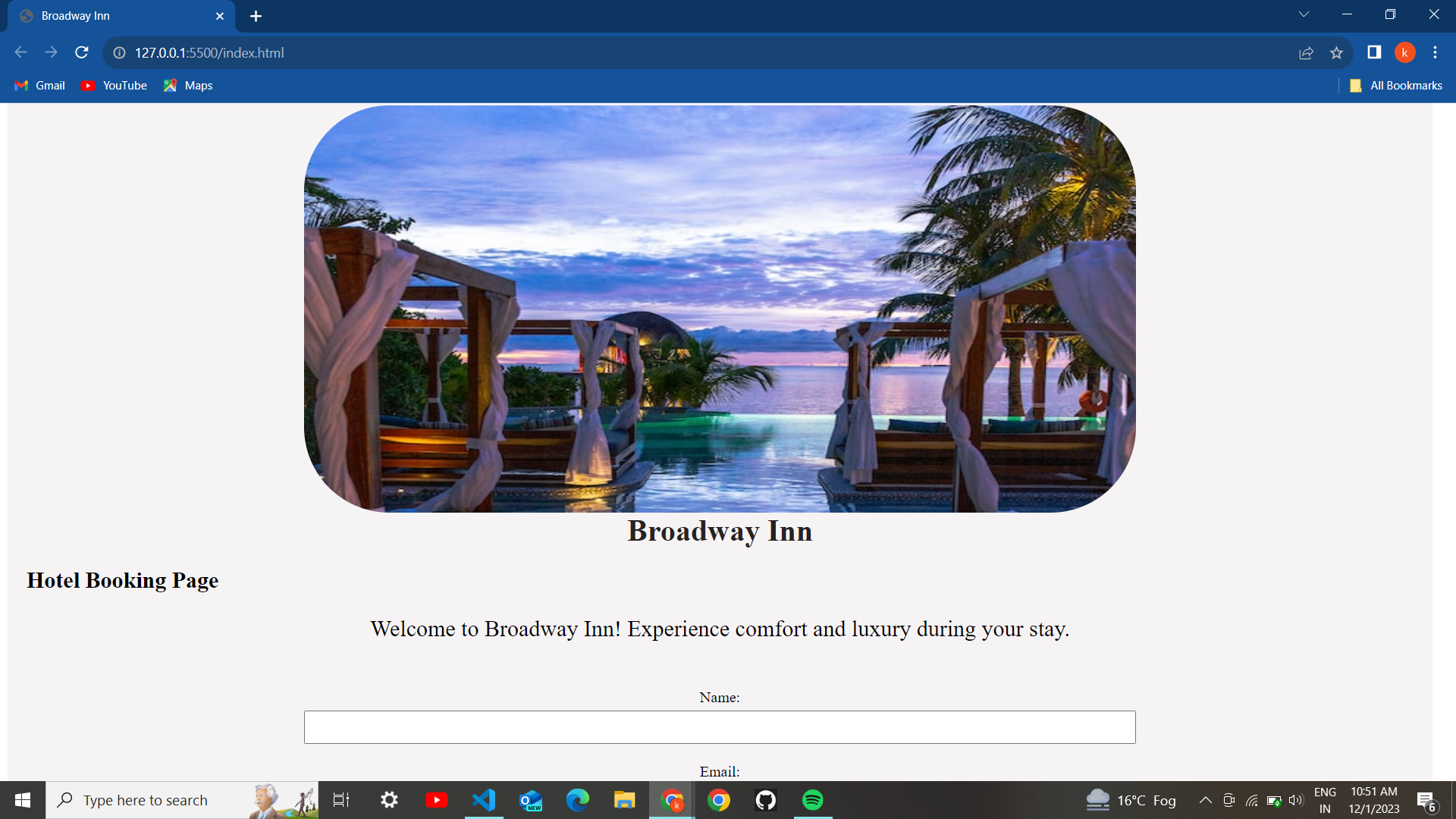Open the Gmail bookmark
The image size is (1456, 819).
40,86
